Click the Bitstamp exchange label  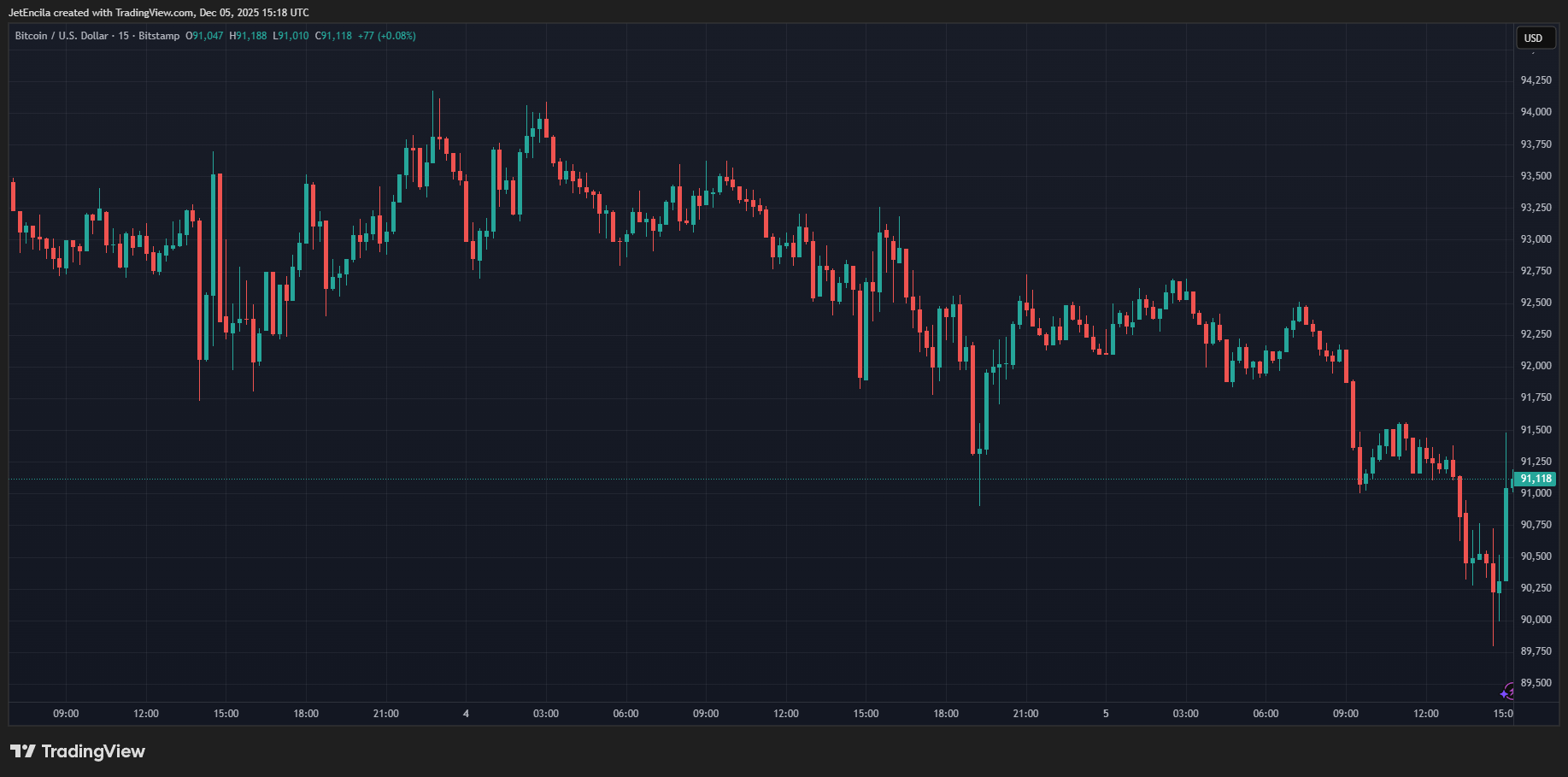[157, 36]
